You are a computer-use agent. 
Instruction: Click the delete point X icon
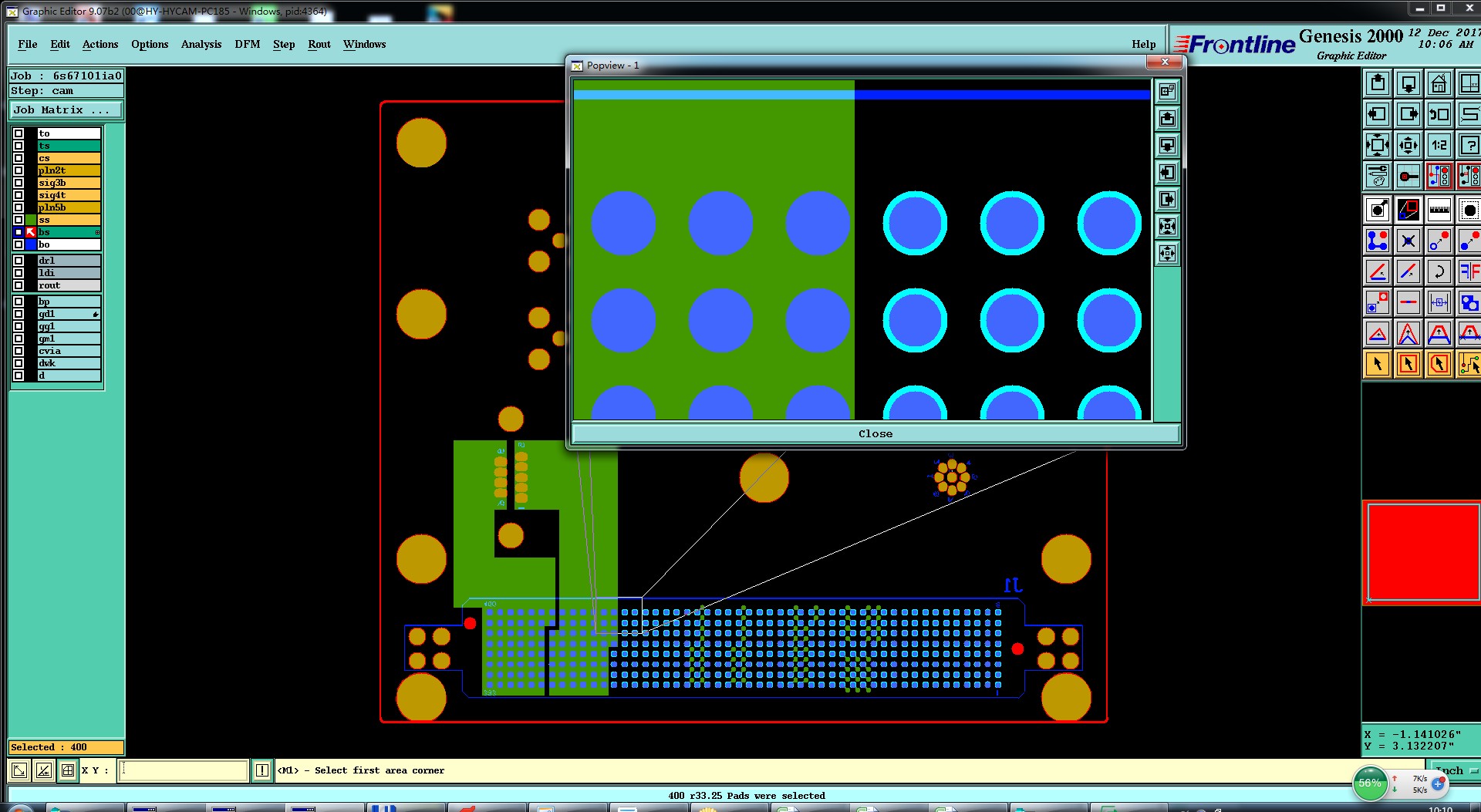pyautogui.click(x=1408, y=241)
